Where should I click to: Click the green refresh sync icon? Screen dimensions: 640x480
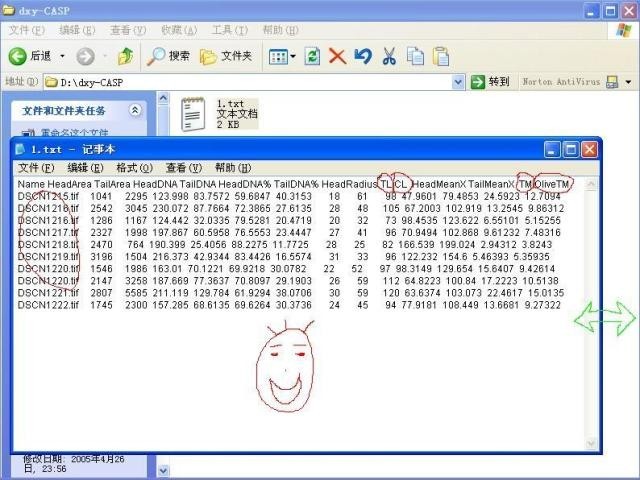tap(313, 56)
